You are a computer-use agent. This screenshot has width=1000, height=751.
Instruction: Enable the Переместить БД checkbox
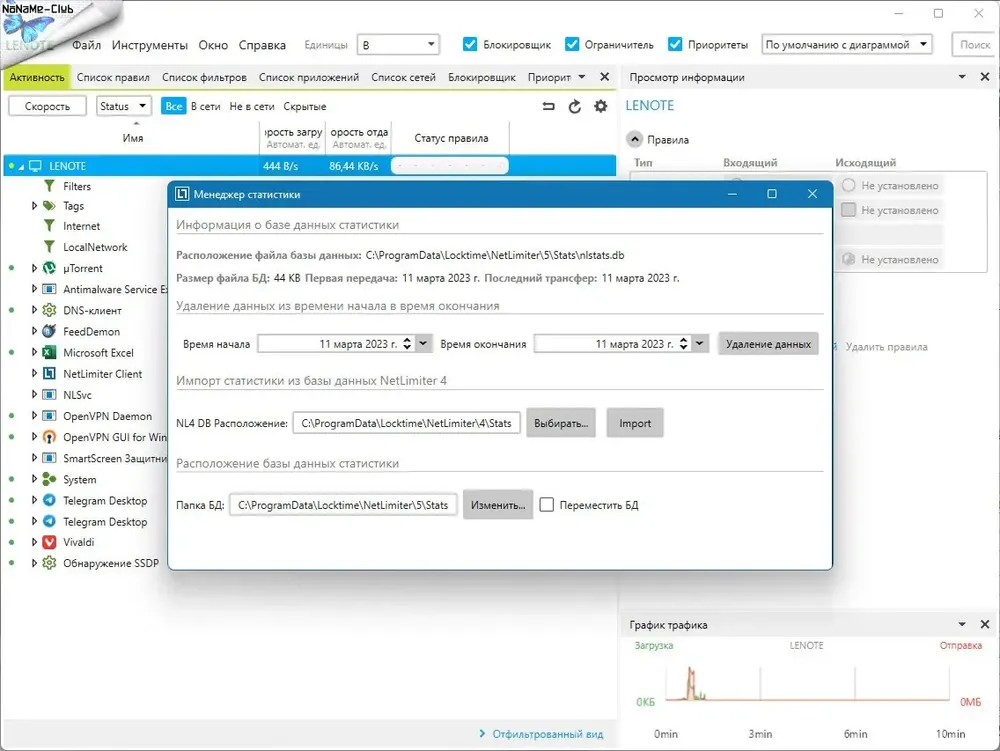(547, 505)
